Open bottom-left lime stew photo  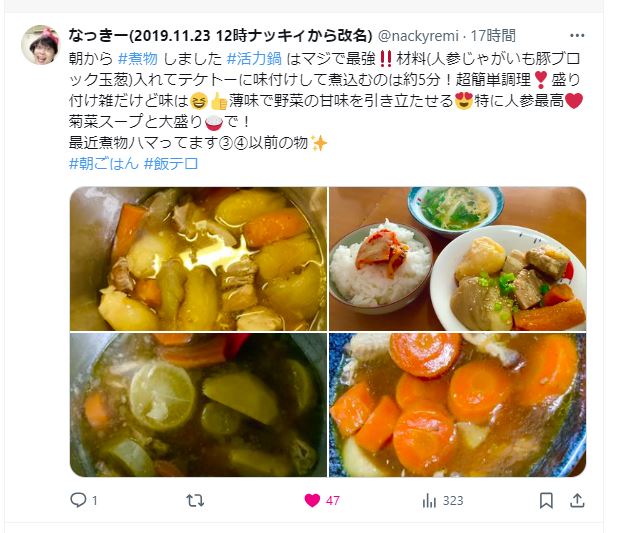198,405
